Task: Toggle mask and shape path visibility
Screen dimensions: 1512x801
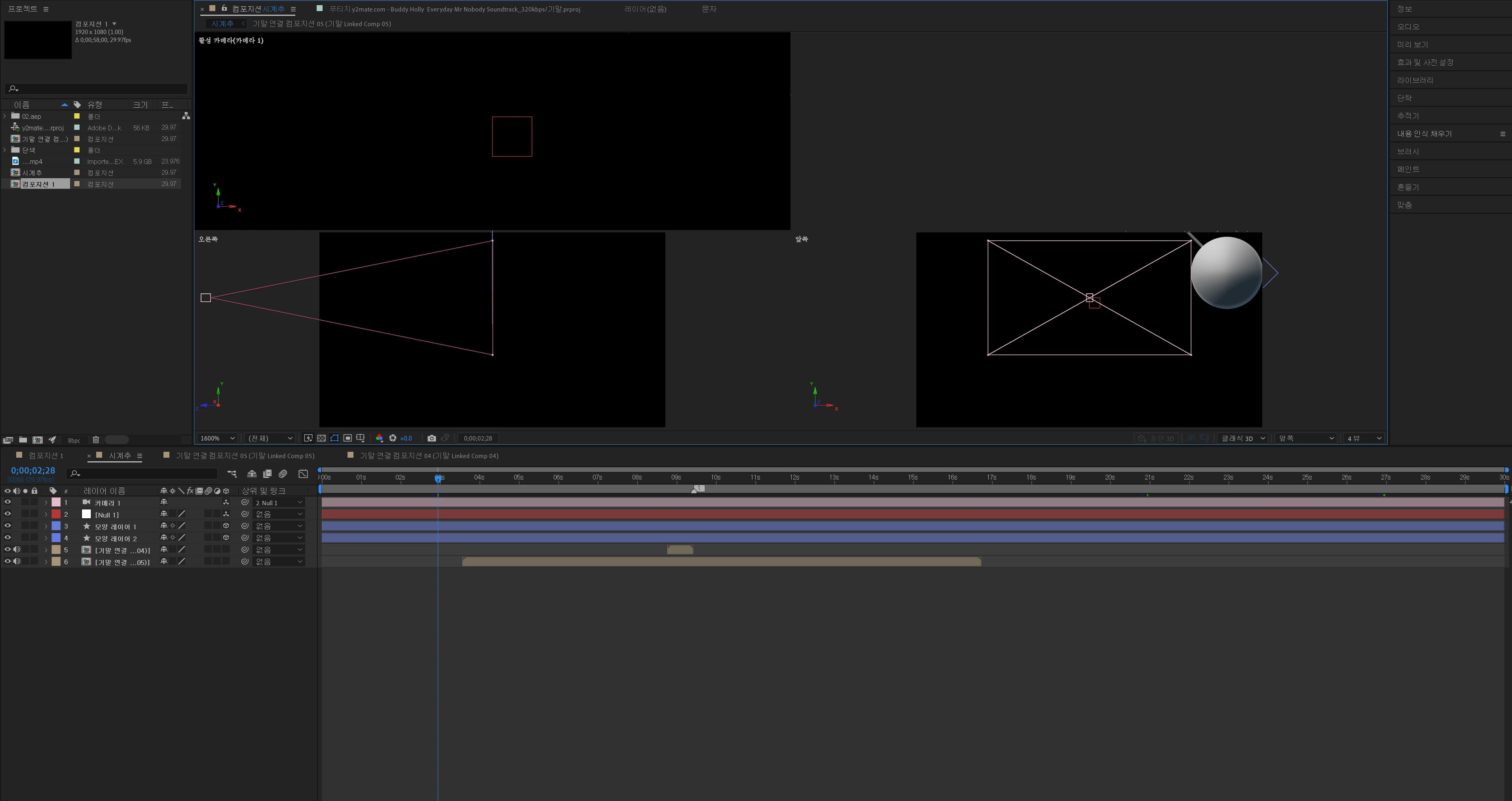Action: [x=334, y=438]
